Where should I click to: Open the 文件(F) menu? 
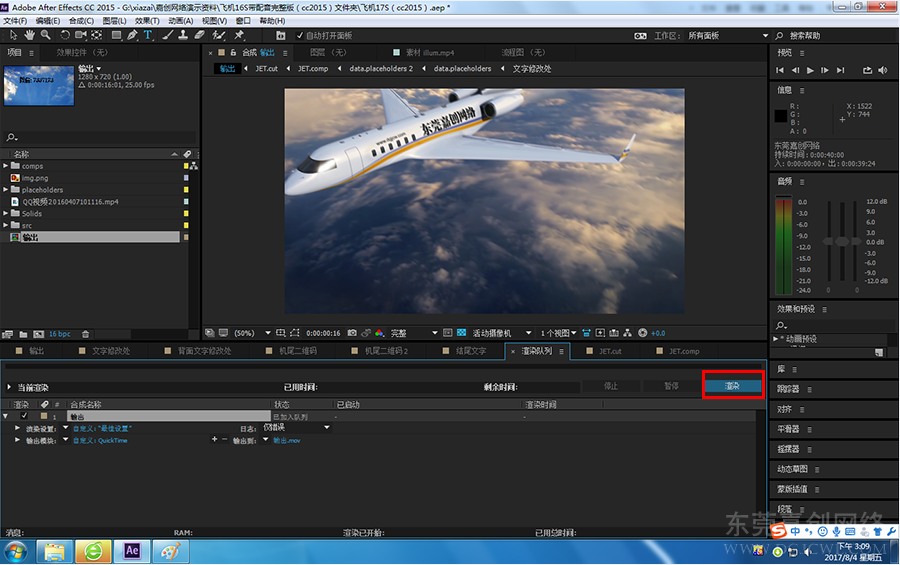(15, 21)
